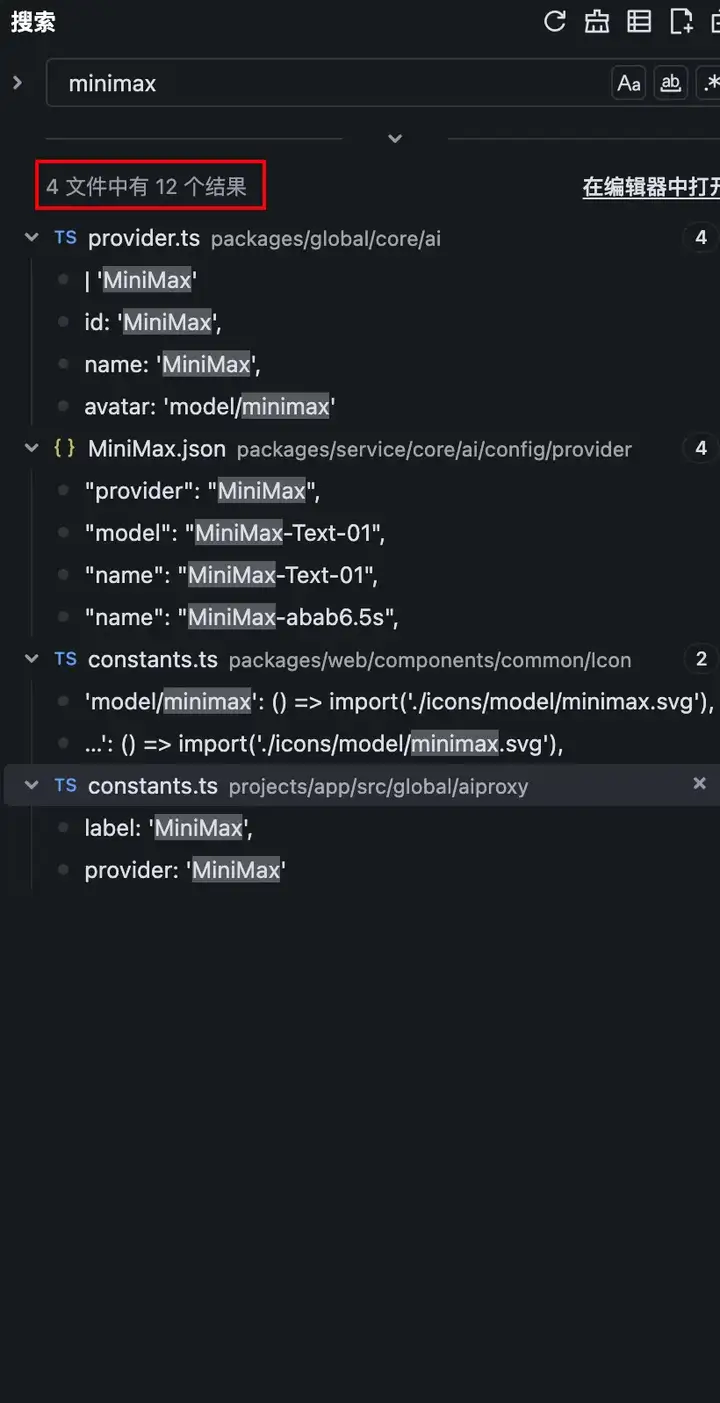Open results in editor link
The image size is (720, 1403).
tap(651, 187)
